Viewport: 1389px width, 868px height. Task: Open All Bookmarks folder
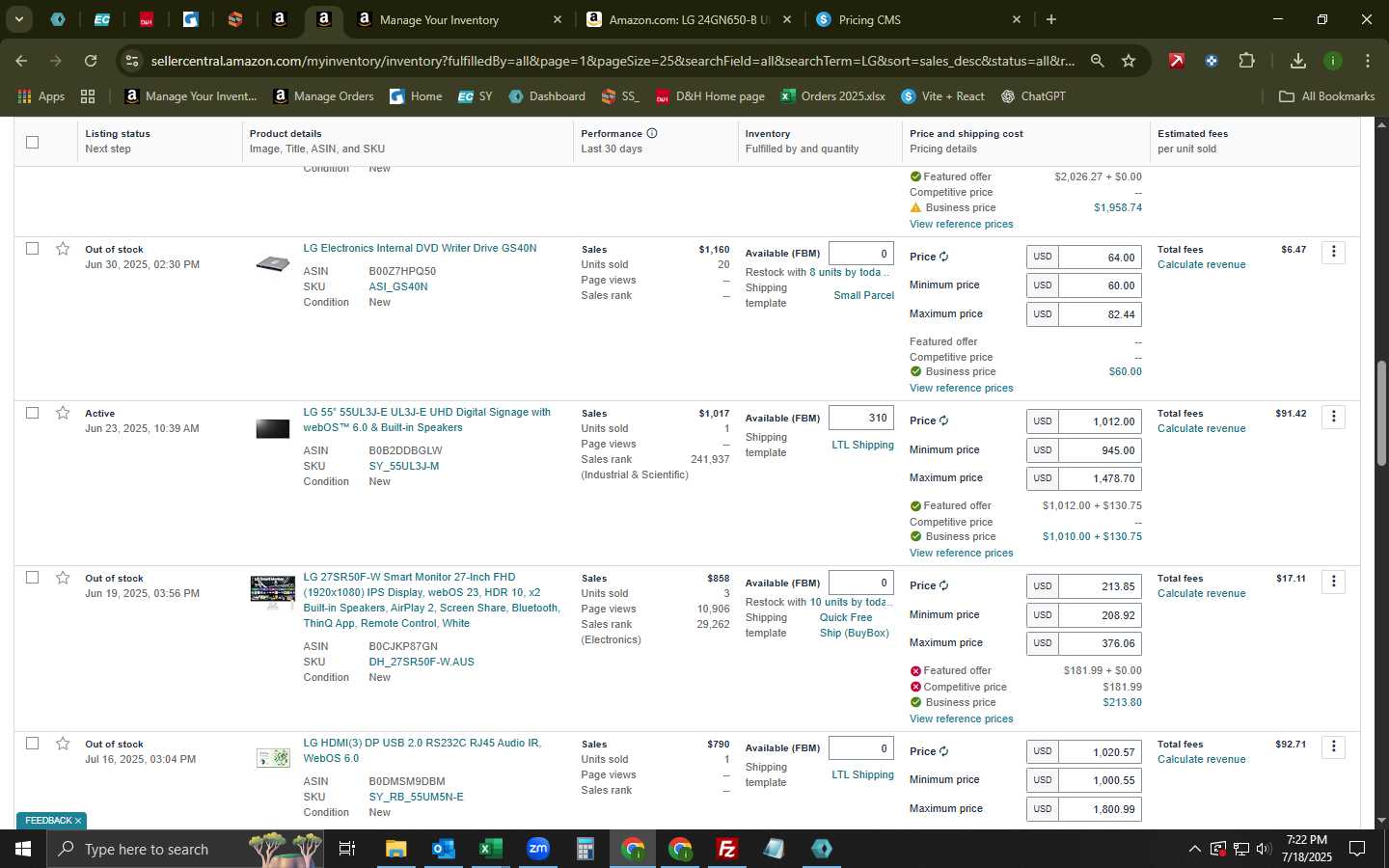[x=1326, y=96]
